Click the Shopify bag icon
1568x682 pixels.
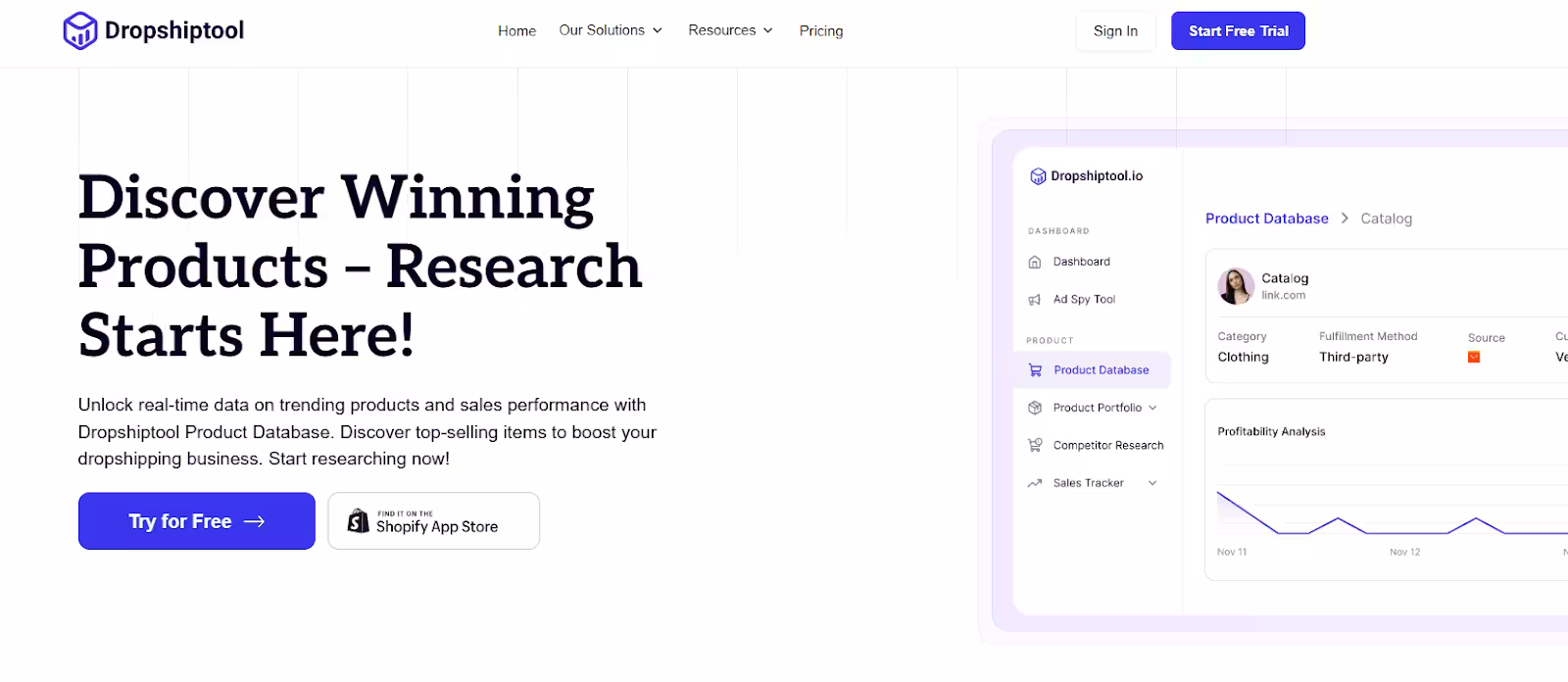click(359, 521)
